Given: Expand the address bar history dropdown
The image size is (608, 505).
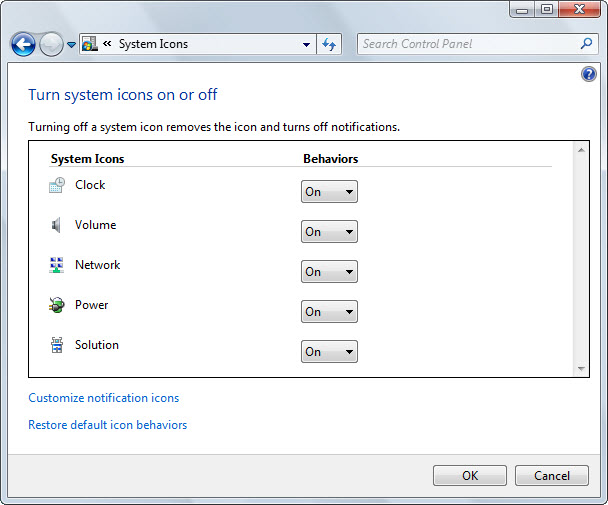Looking at the screenshot, I should [x=306, y=45].
